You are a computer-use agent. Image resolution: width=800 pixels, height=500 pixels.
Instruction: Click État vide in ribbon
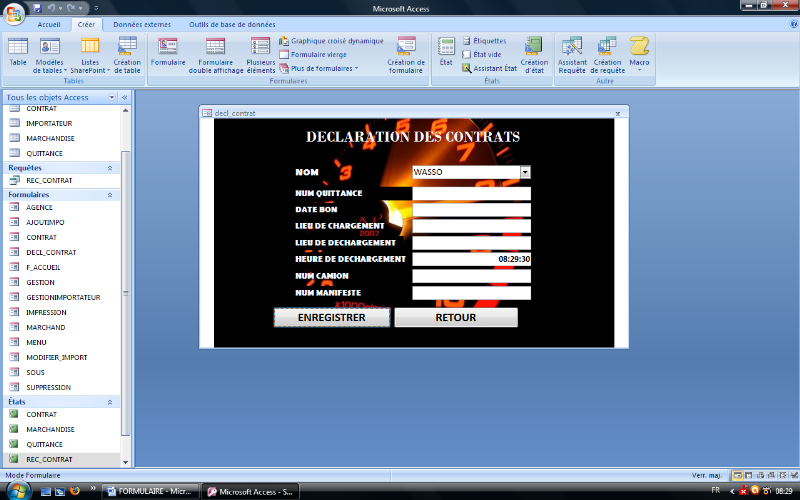[x=482, y=55]
